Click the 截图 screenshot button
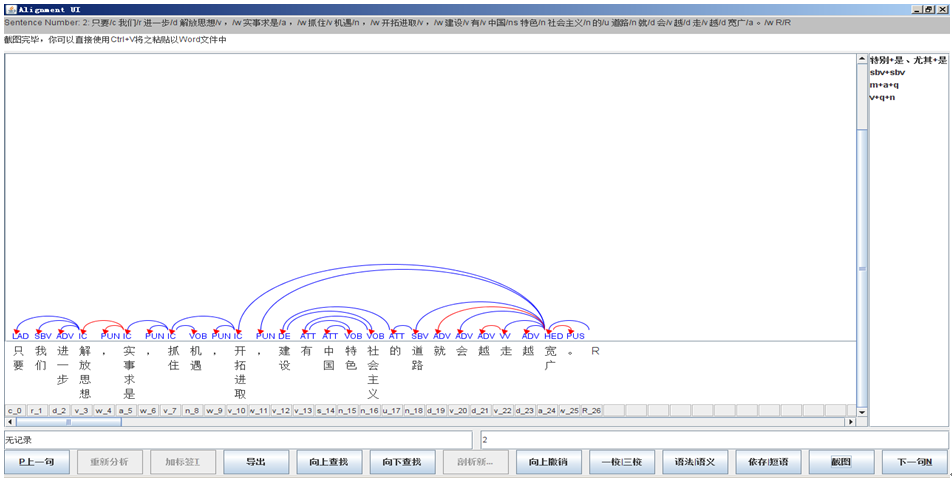952x479 pixels. click(x=841, y=462)
